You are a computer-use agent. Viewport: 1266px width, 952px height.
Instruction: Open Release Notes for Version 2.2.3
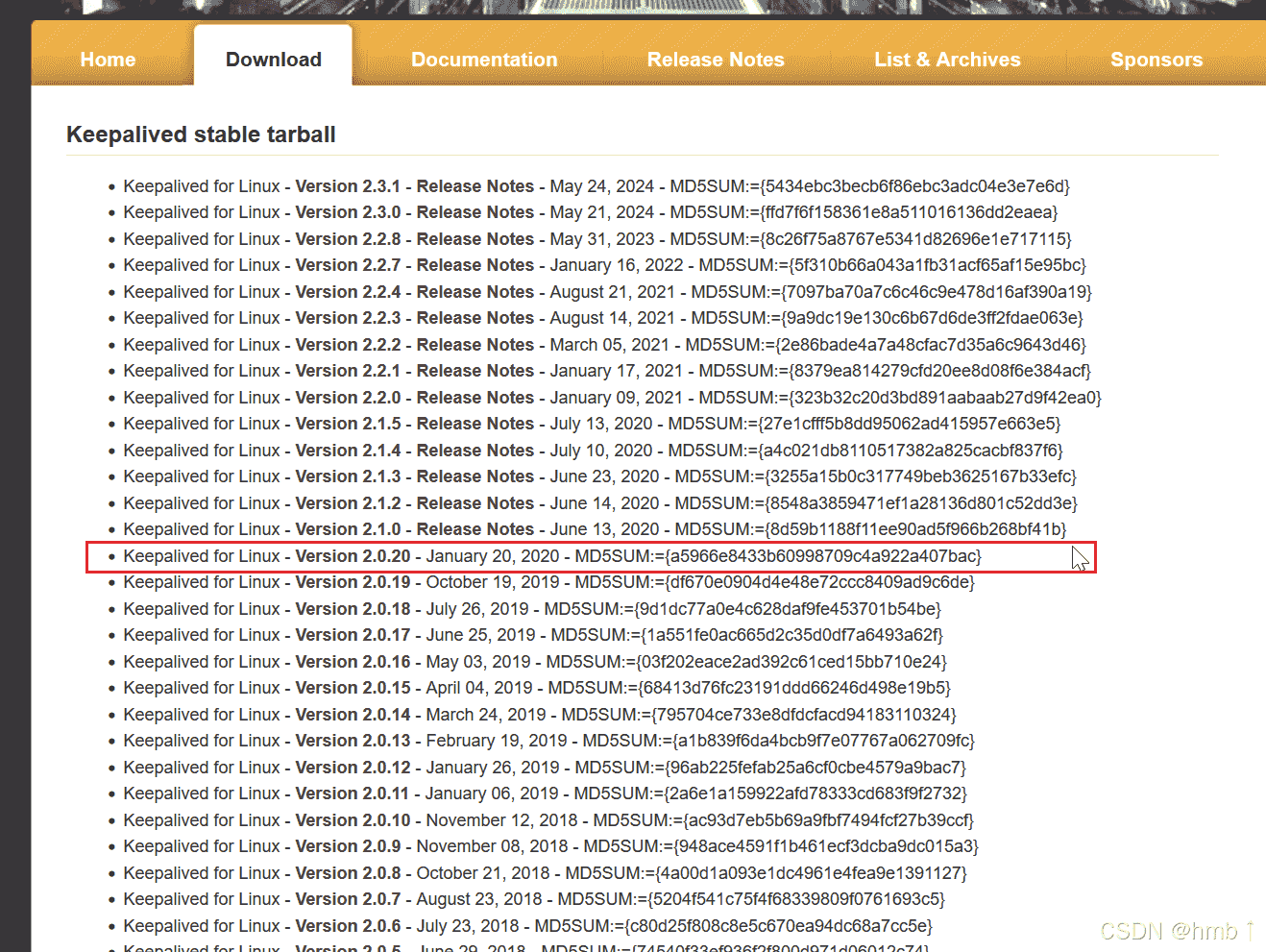coord(475,318)
